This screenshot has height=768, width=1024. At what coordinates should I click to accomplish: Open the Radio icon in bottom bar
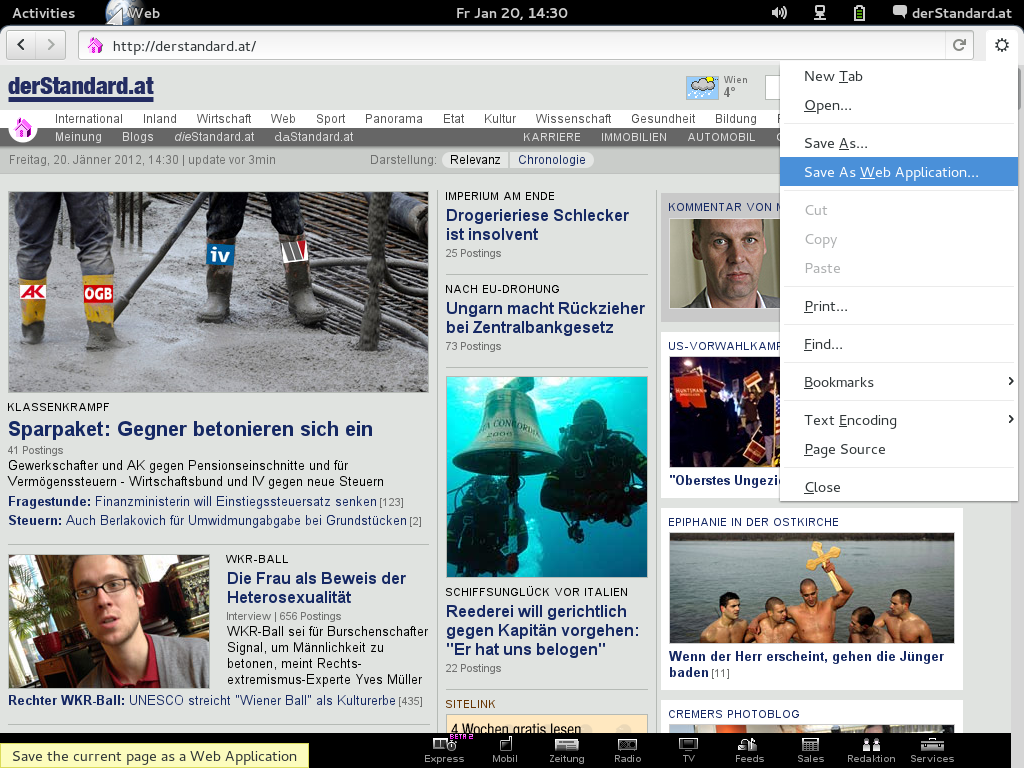pos(628,750)
